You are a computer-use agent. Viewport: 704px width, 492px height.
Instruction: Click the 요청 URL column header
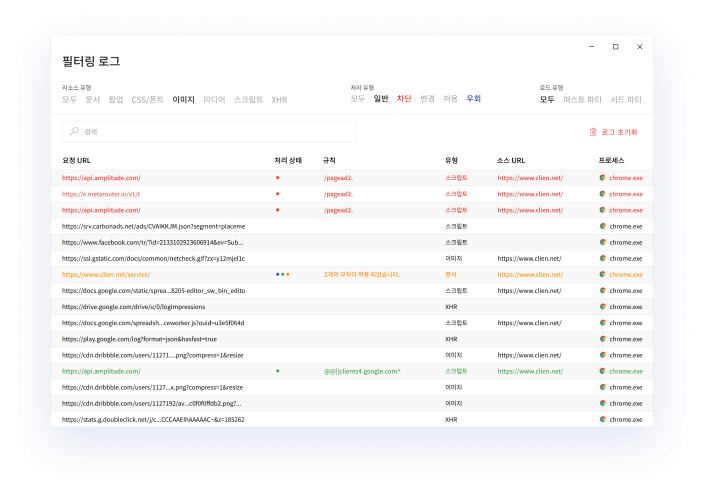pyautogui.click(x=76, y=160)
